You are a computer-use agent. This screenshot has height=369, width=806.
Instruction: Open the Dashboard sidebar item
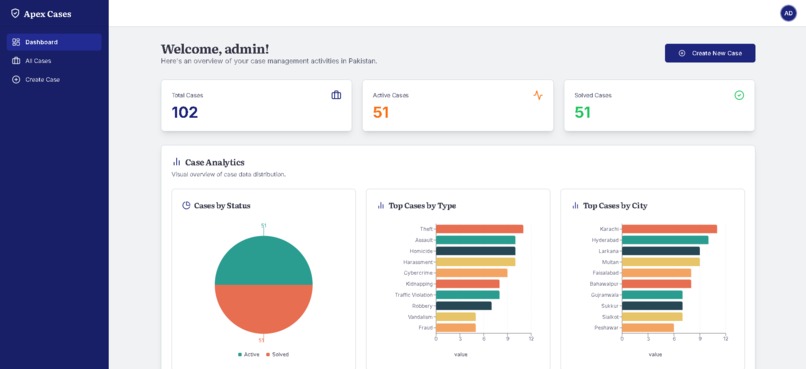click(x=54, y=42)
